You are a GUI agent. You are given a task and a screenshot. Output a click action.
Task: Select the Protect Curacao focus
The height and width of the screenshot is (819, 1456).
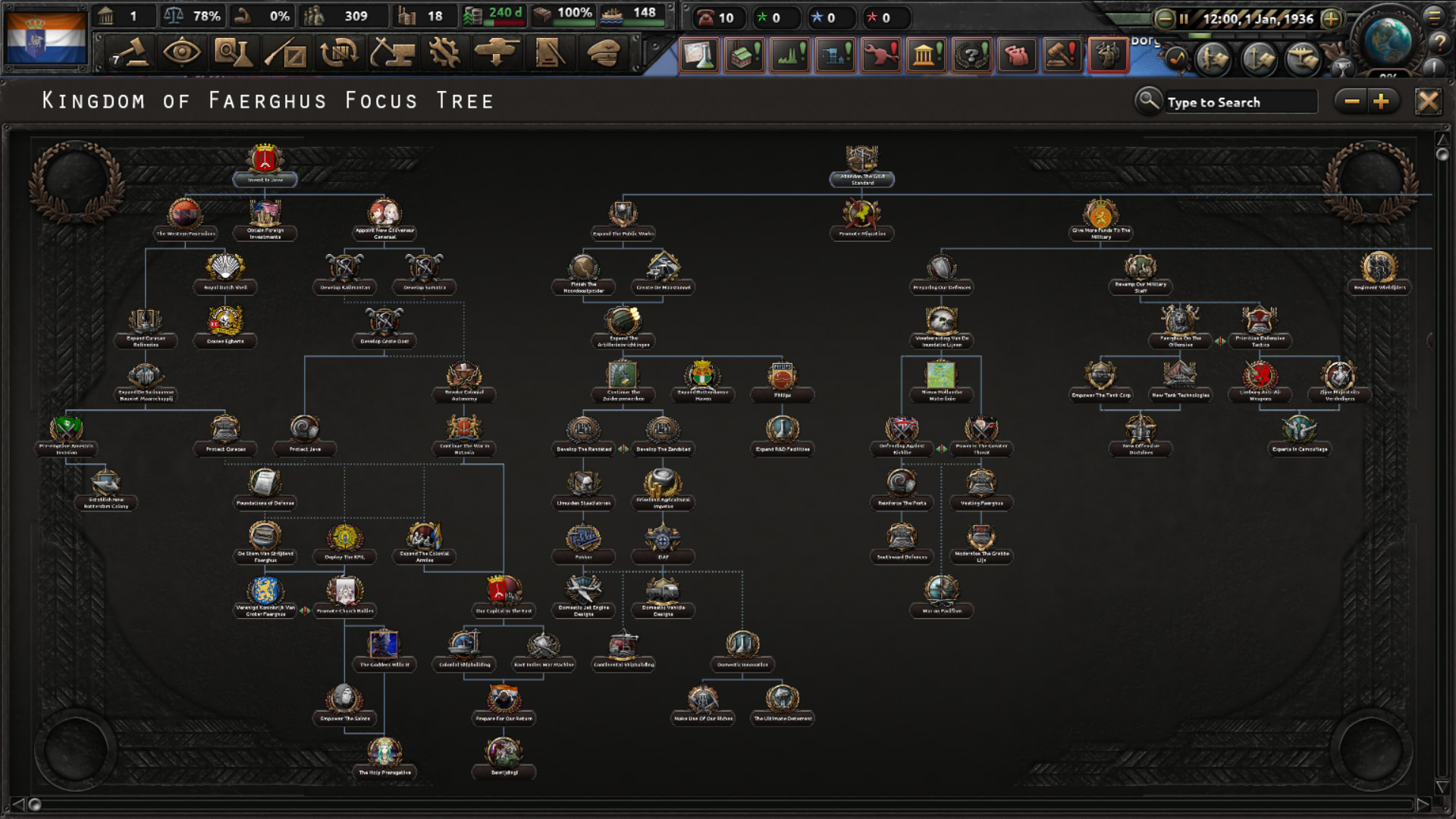click(x=225, y=435)
